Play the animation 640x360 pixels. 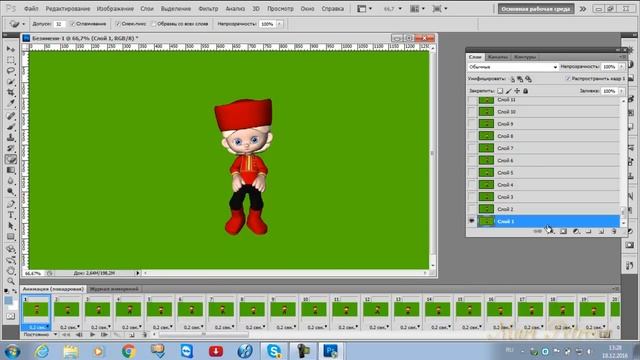pyautogui.click(x=92, y=335)
